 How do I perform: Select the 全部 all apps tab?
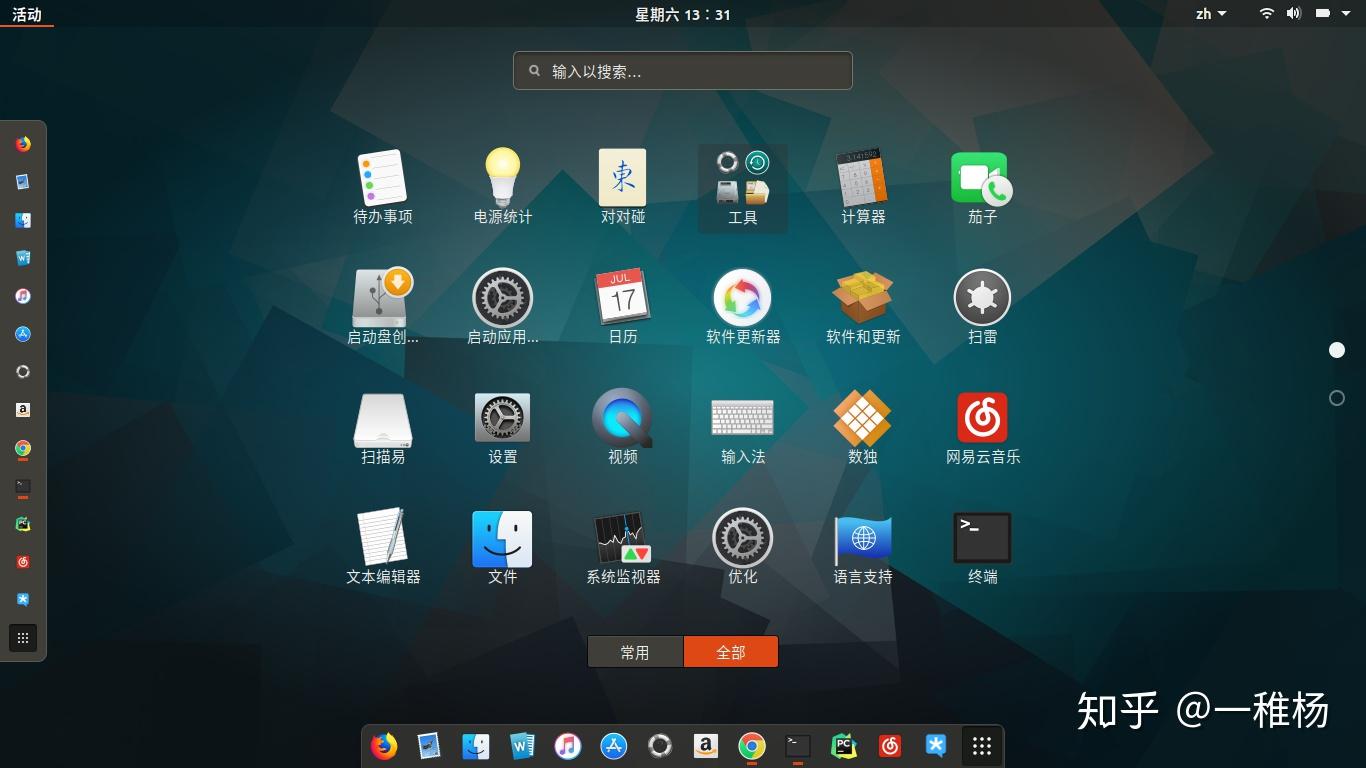coord(731,652)
